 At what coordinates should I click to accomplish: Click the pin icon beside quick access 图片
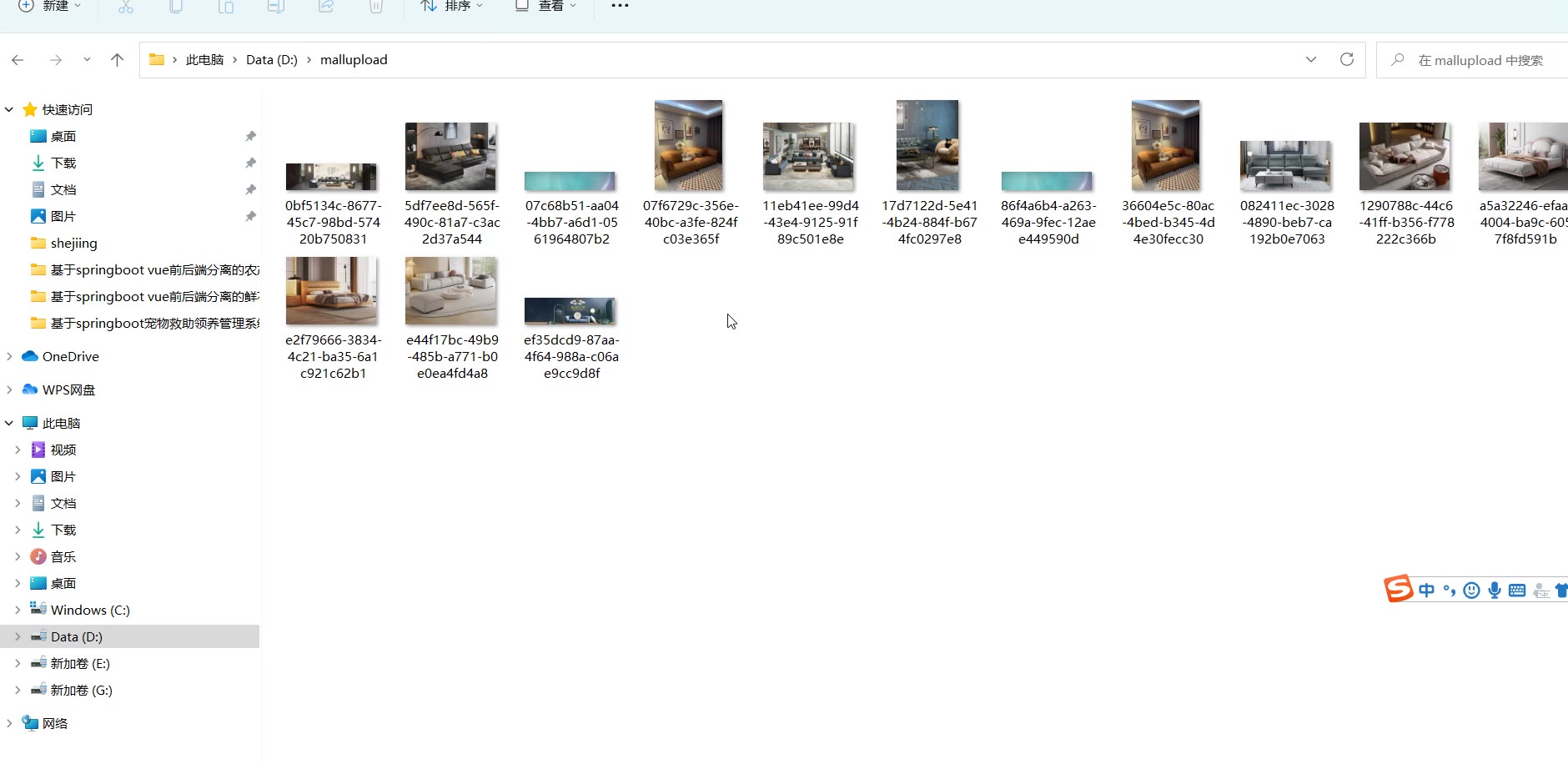(250, 217)
